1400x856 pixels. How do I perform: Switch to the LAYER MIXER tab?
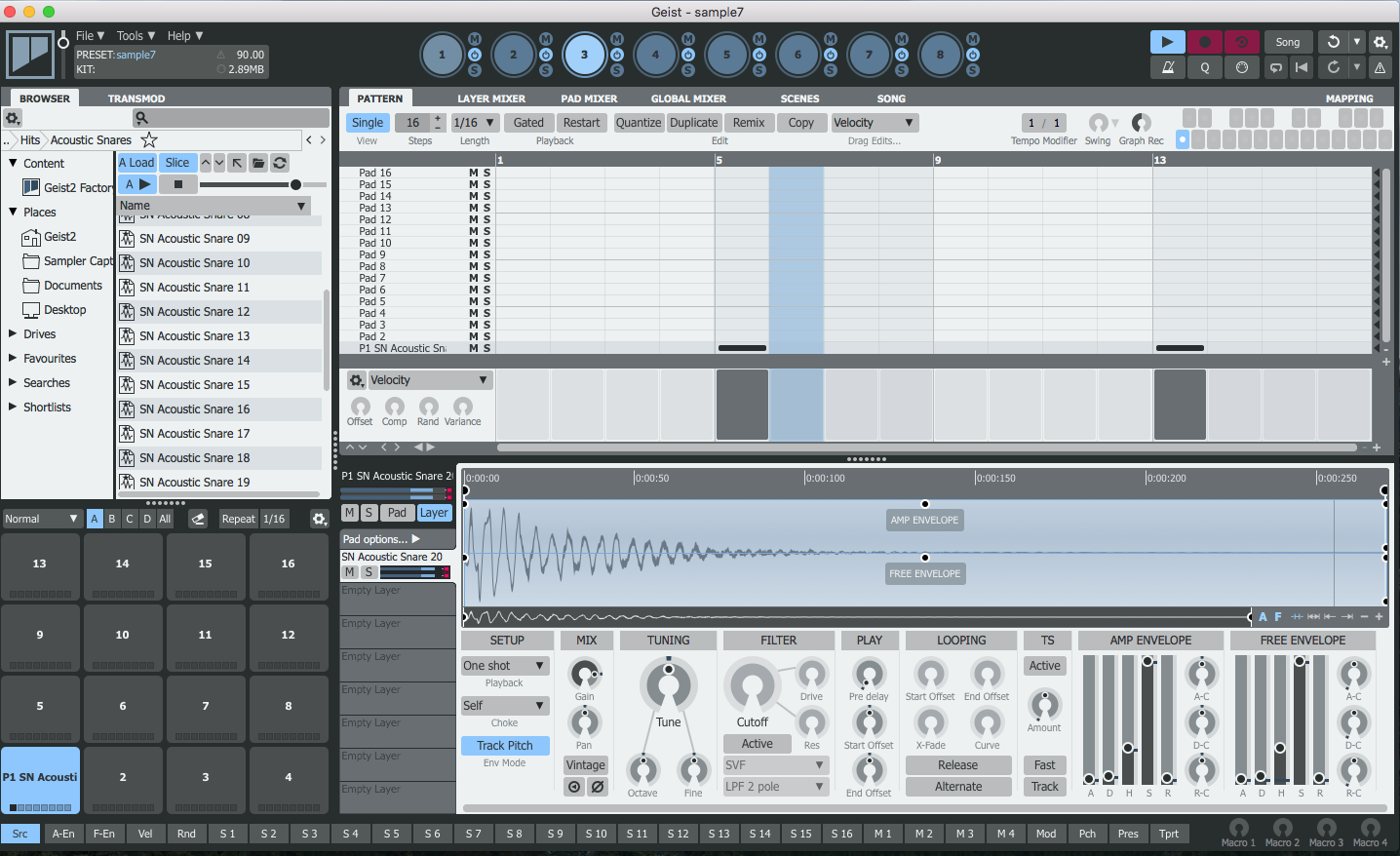491,98
